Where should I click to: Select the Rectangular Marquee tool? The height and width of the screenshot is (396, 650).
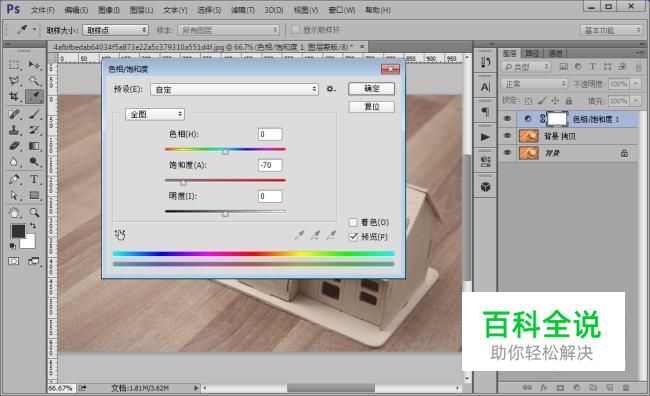[14, 65]
